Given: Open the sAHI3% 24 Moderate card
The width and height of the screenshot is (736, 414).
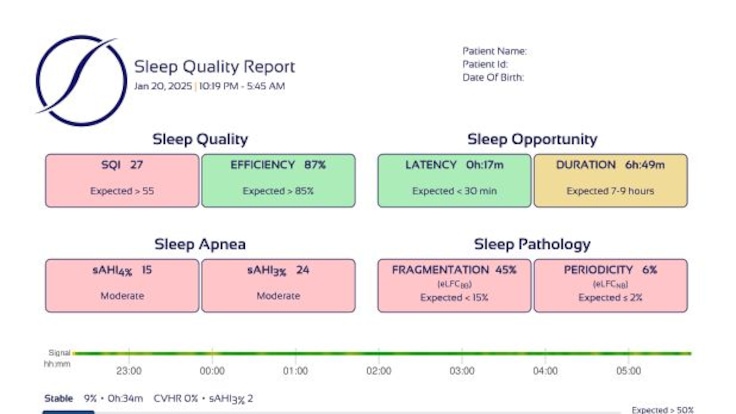Looking at the screenshot, I should 278,285.
